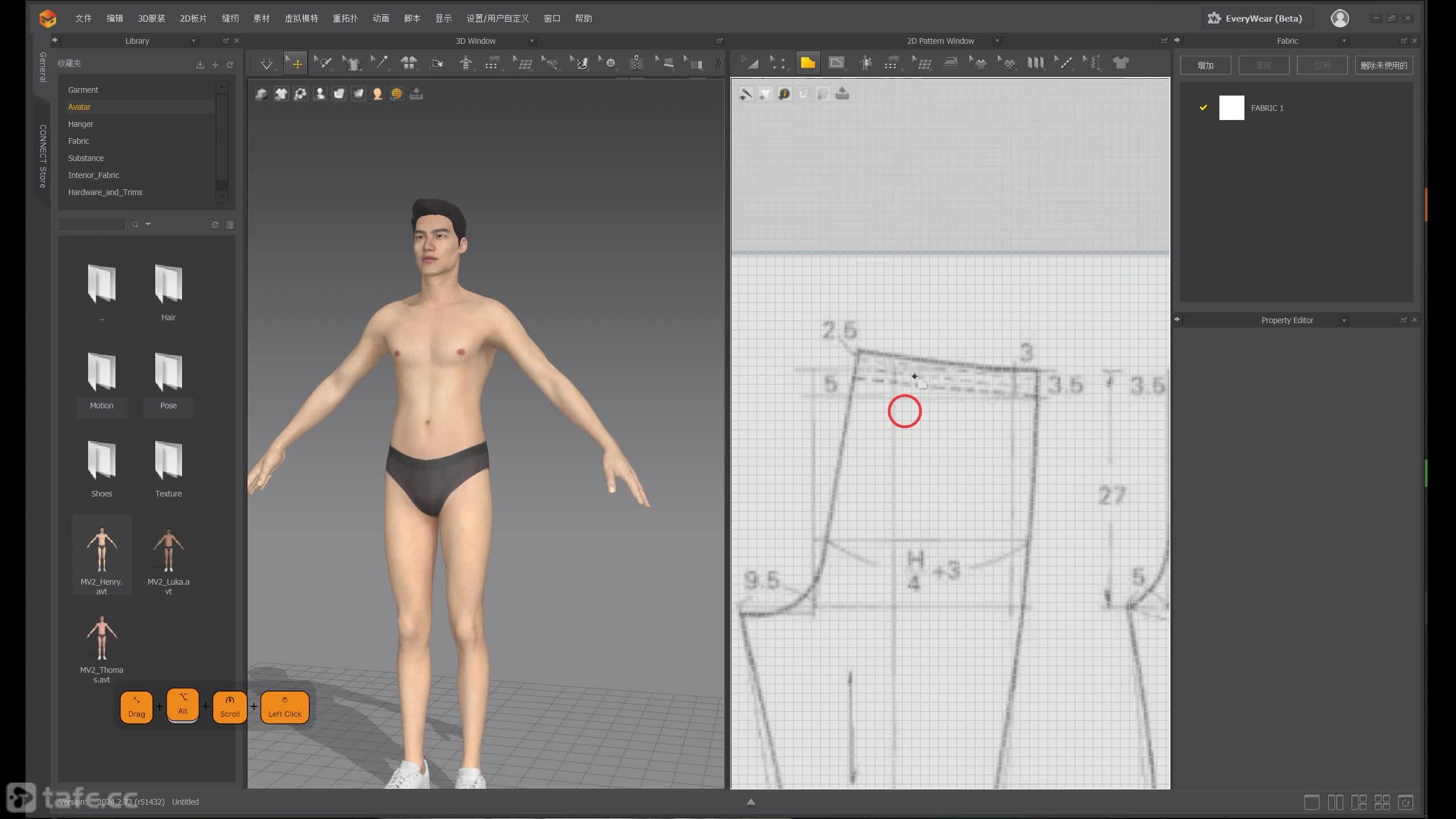The width and height of the screenshot is (1456, 819).
Task: Open the Property Editor dropdown arrow
Action: (1344, 321)
